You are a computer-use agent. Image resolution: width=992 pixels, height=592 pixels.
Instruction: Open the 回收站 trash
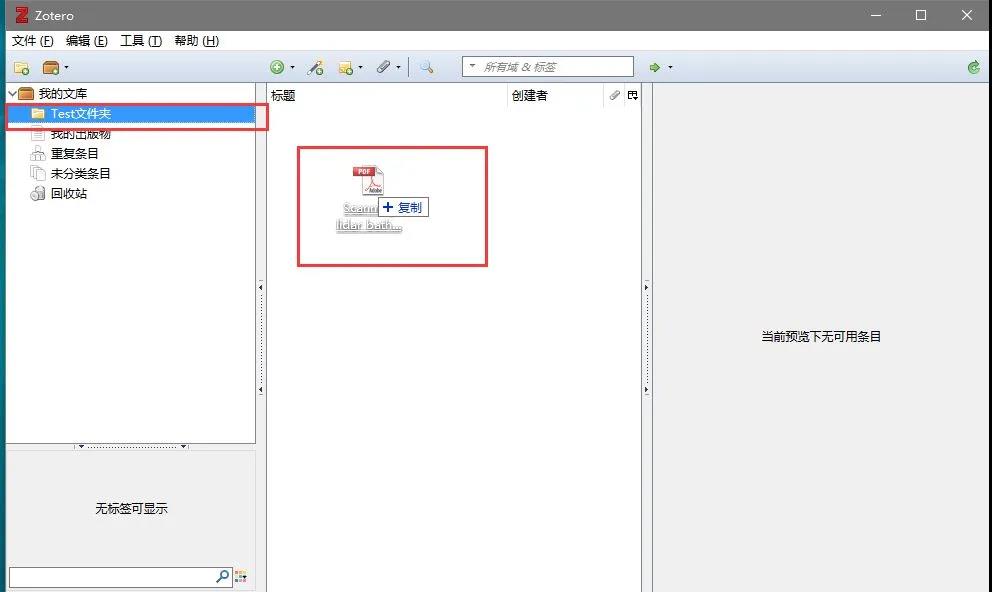(x=69, y=194)
